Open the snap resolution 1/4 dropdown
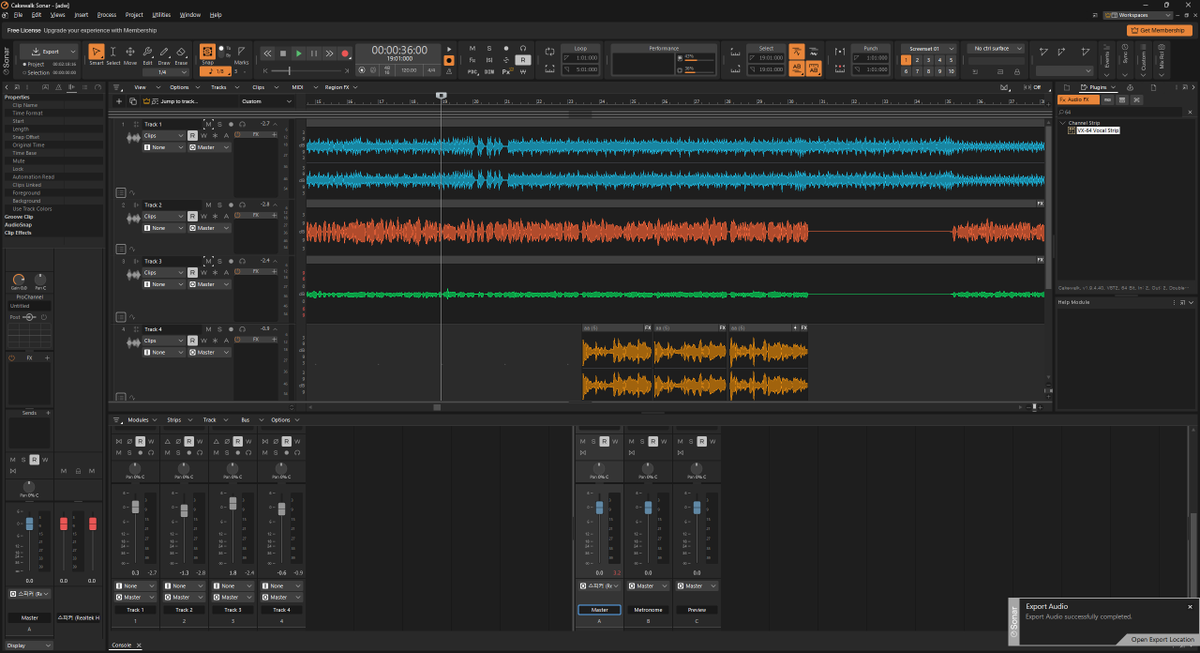1200x653 pixels. 166,72
